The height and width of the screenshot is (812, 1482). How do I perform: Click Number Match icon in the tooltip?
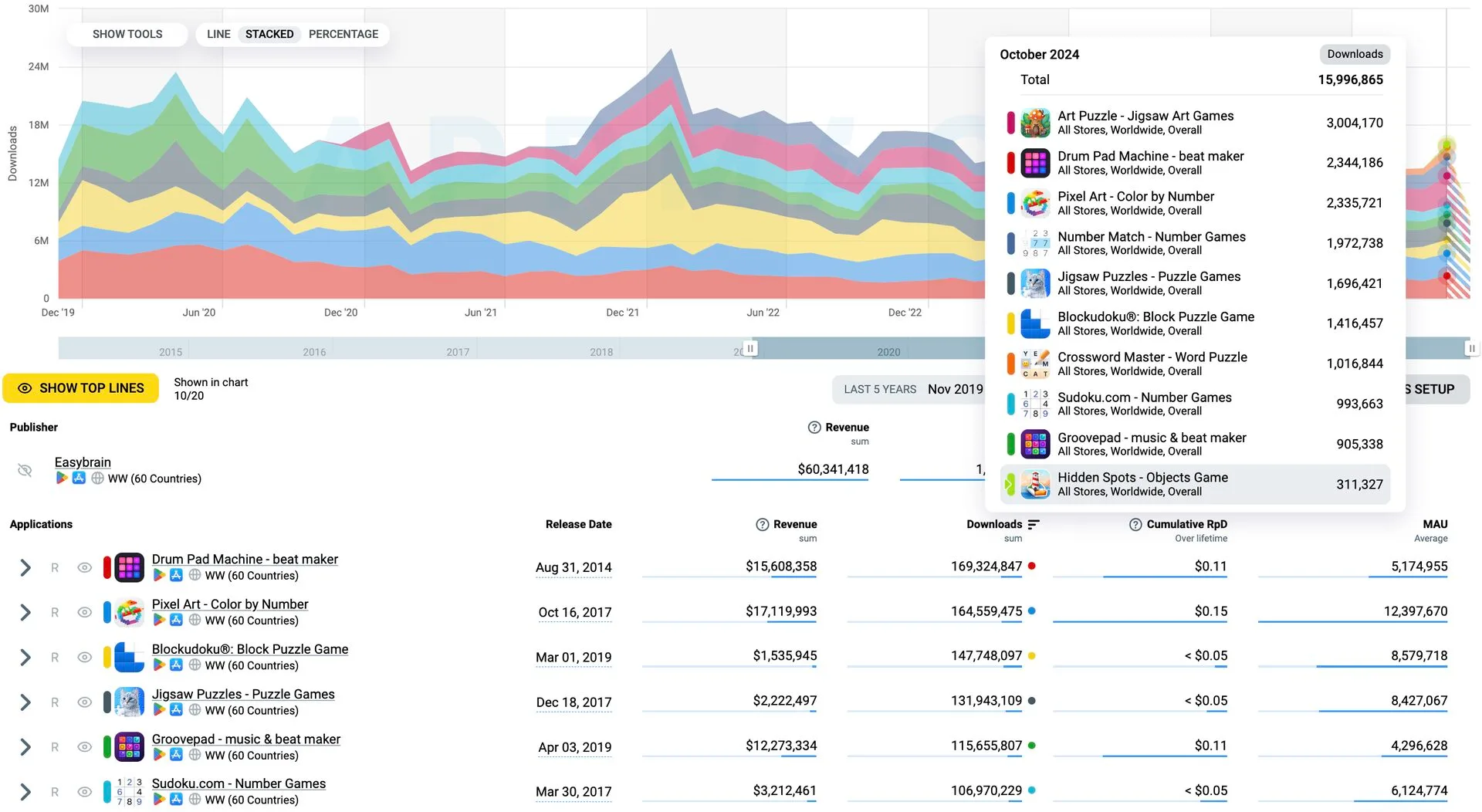pyautogui.click(x=1035, y=243)
